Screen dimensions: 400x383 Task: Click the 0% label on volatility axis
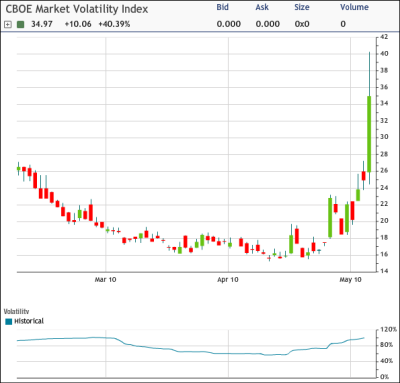click(x=384, y=377)
